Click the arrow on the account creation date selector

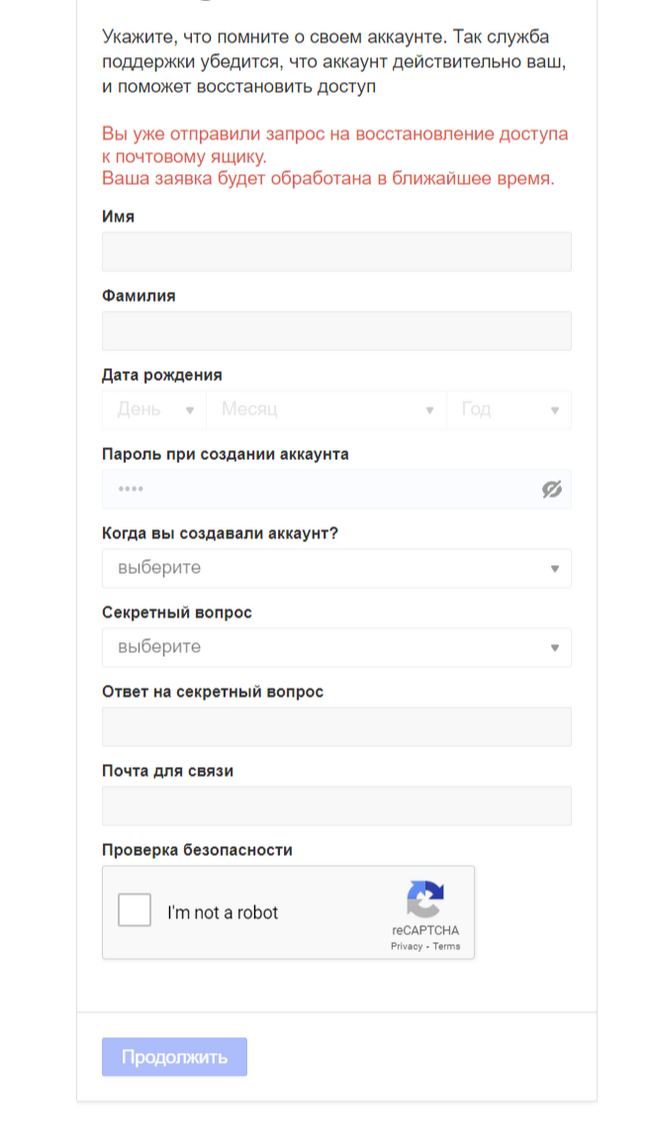coord(555,568)
